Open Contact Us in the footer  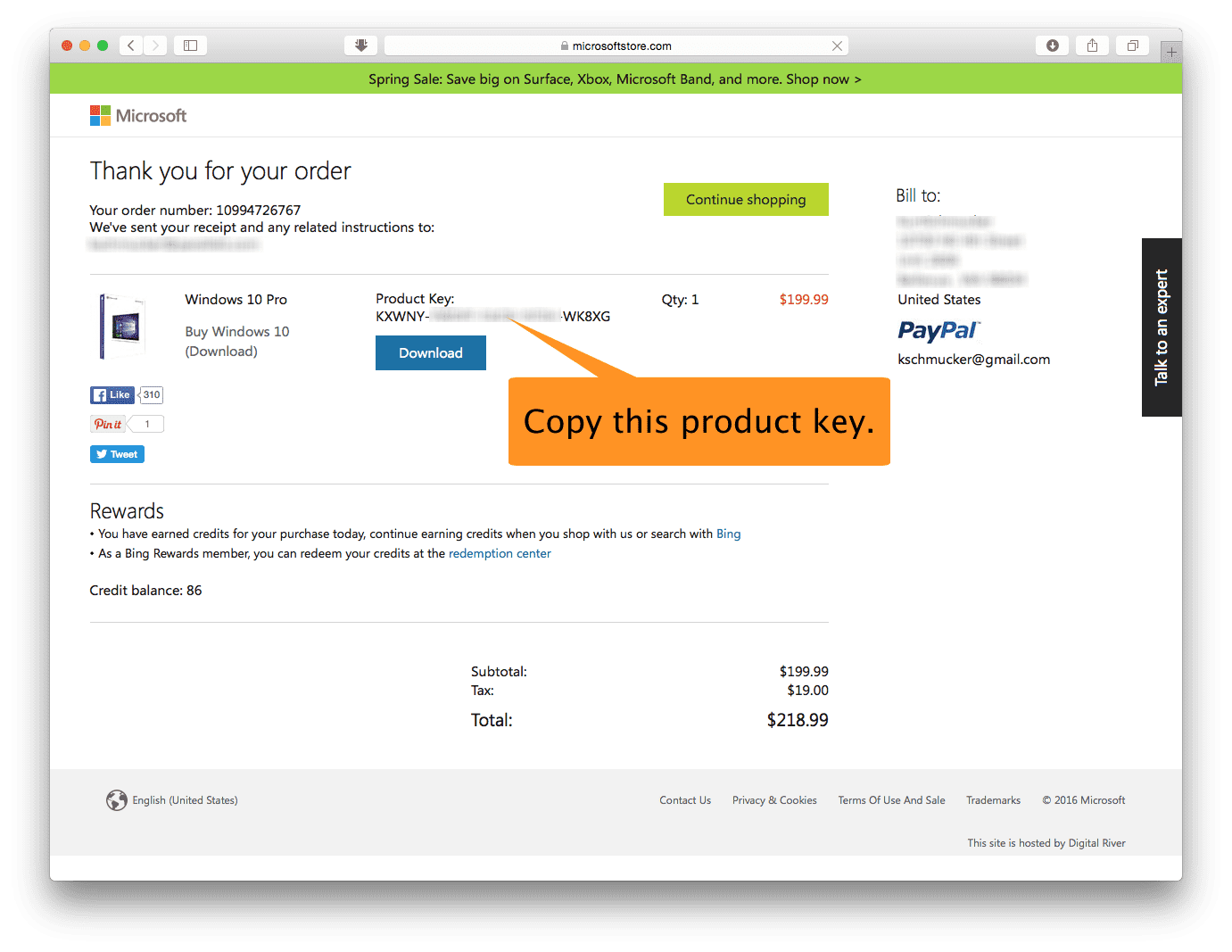click(685, 800)
